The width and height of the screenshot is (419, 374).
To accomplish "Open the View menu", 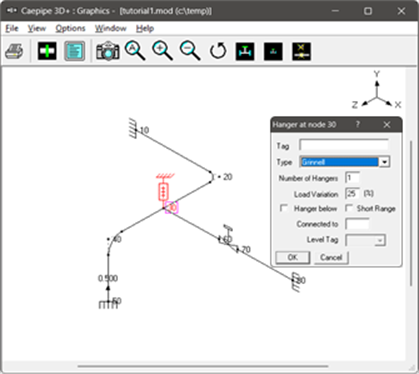I will [37, 29].
